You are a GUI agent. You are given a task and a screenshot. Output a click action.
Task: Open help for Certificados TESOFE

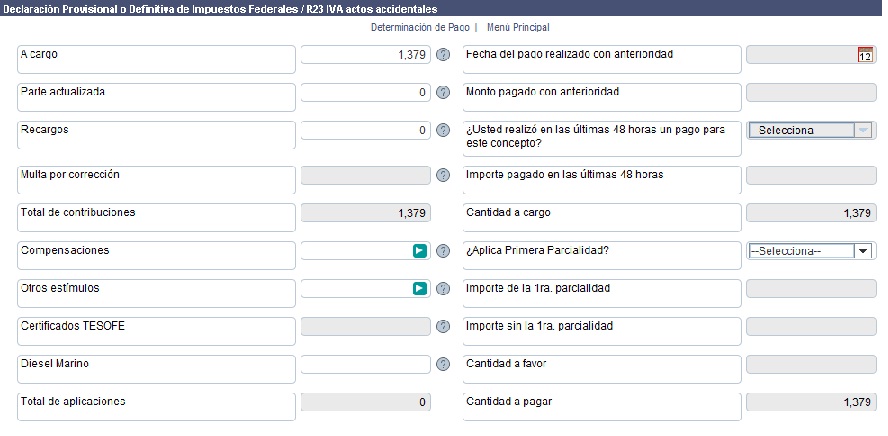pos(443,327)
